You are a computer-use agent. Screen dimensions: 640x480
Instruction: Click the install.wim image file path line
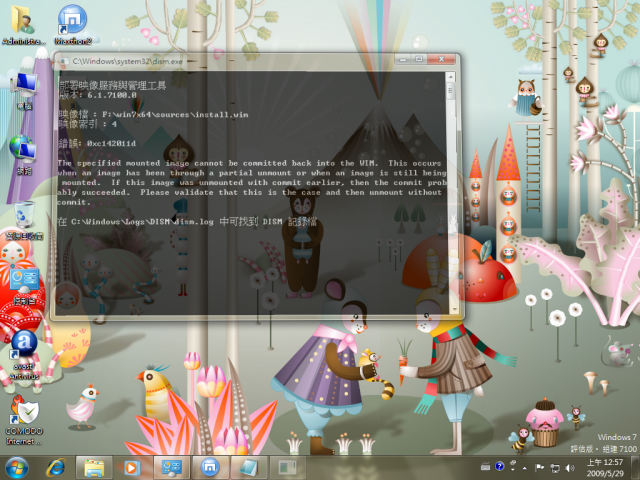point(153,114)
